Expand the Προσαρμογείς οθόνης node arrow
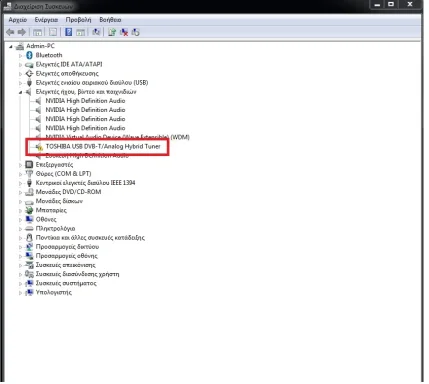This screenshot has height=384, width=429. click(20, 256)
